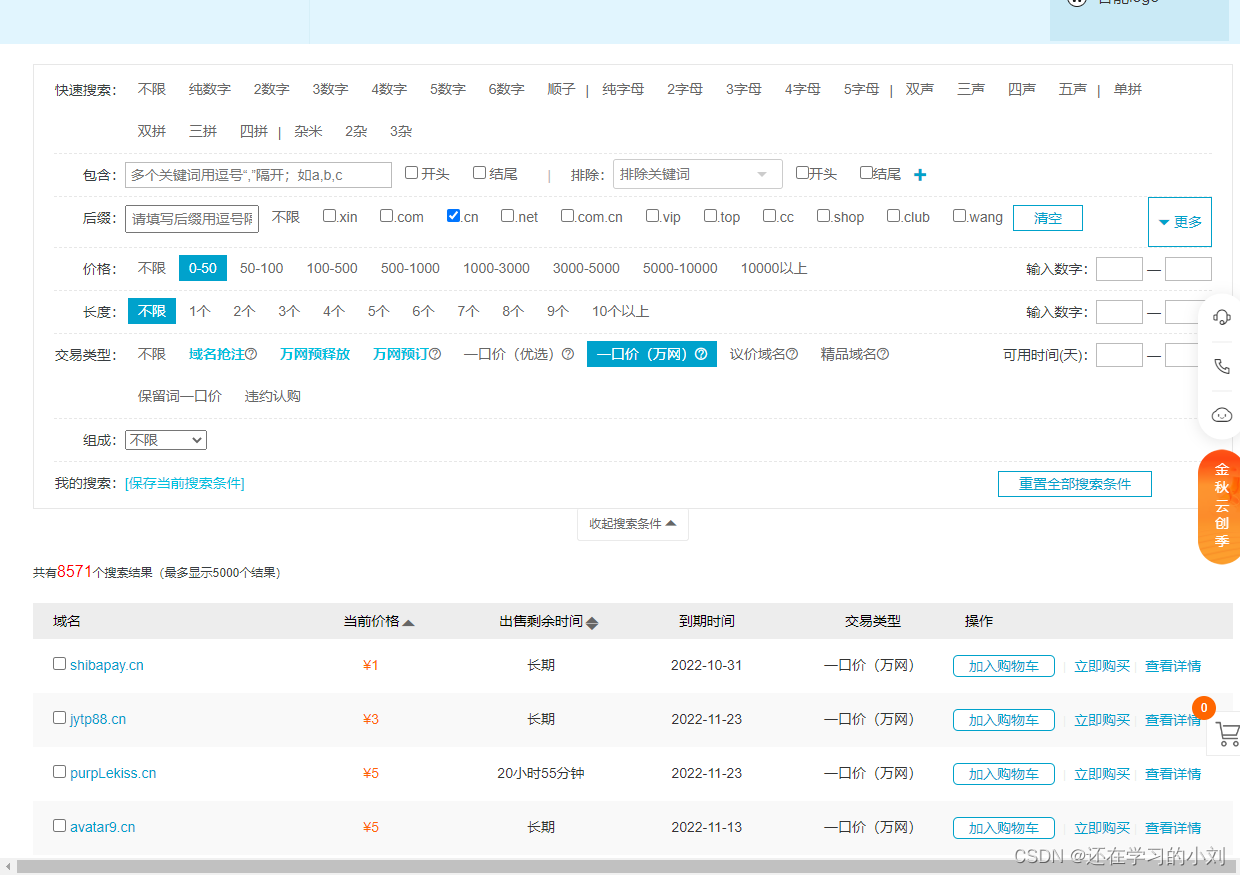Click the phone contact icon

pyautogui.click(x=1221, y=366)
